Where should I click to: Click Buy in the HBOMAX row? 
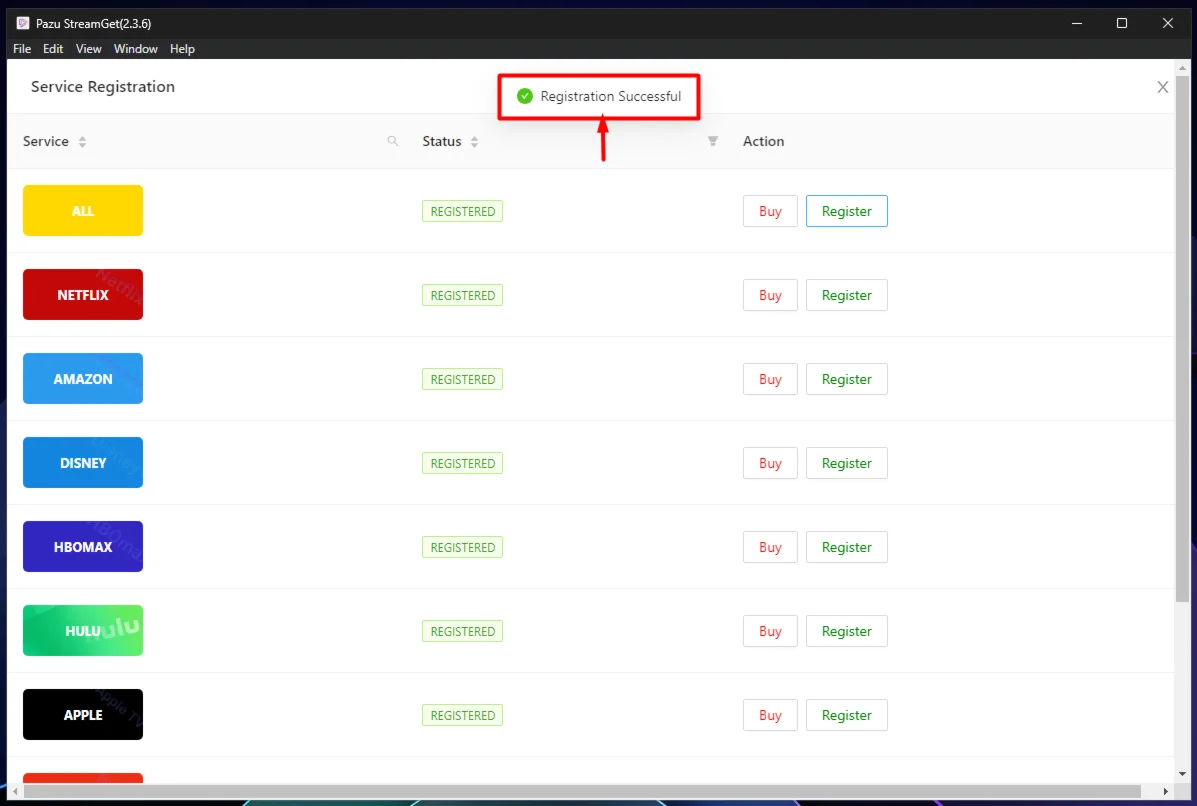tap(770, 547)
